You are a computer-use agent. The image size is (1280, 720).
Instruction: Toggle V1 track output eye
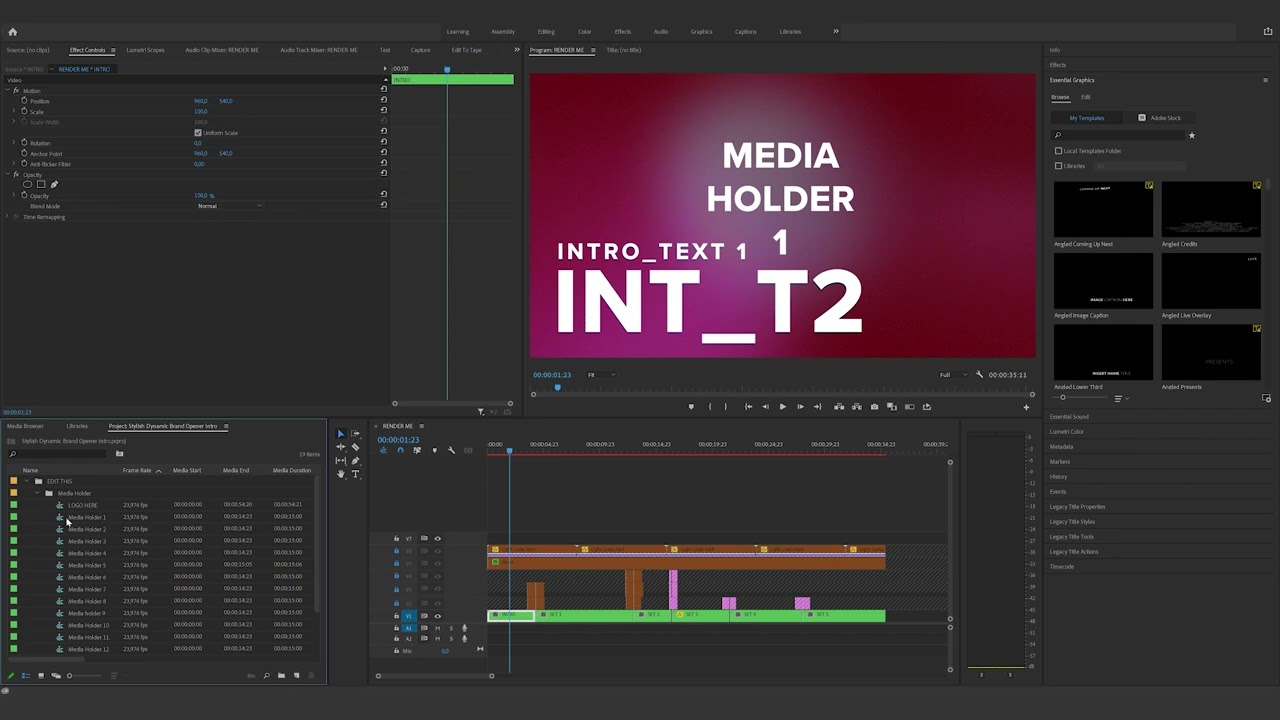click(x=437, y=616)
